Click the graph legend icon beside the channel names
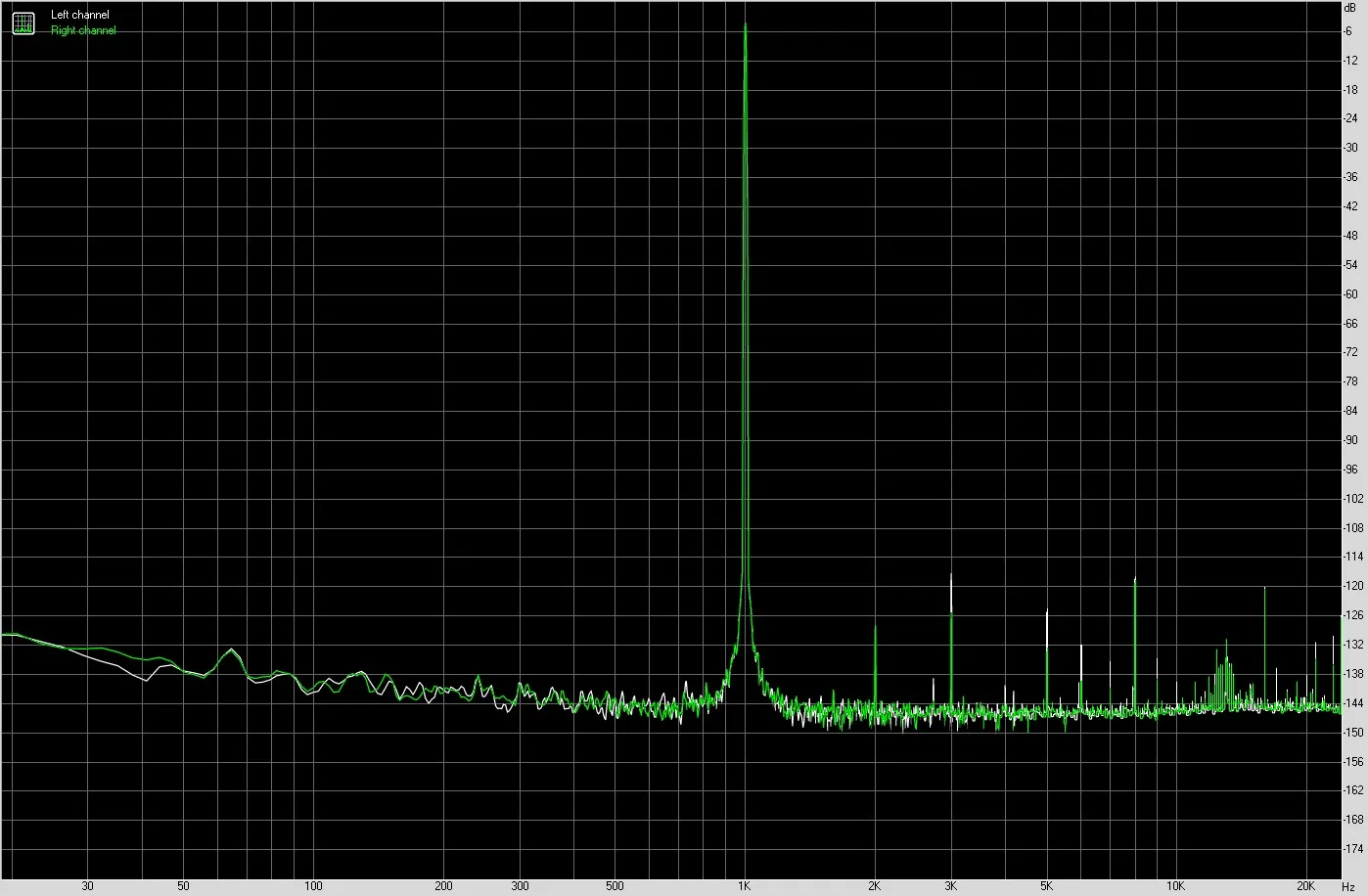Screen dimensions: 1368x896 click(x=23, y=22)
